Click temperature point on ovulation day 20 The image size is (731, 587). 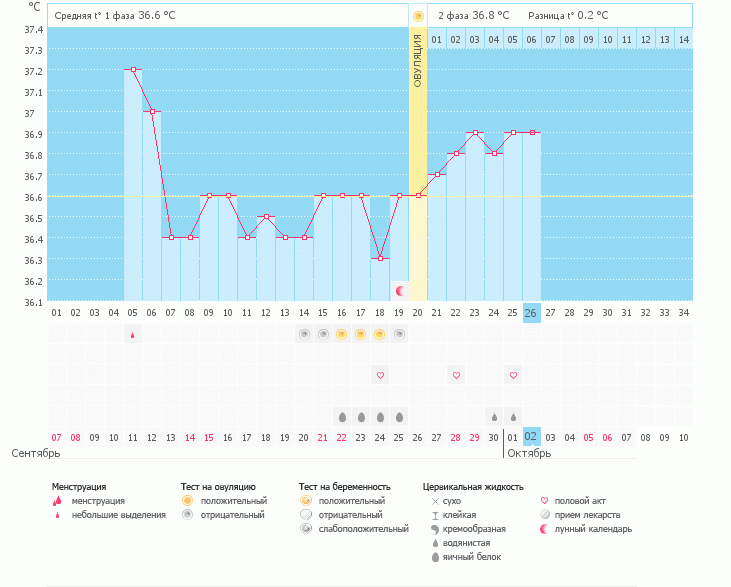418,195
